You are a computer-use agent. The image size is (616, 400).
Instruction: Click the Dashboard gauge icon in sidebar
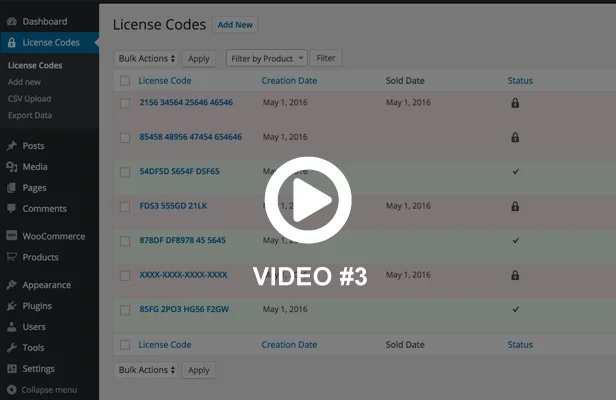(11, 21)
